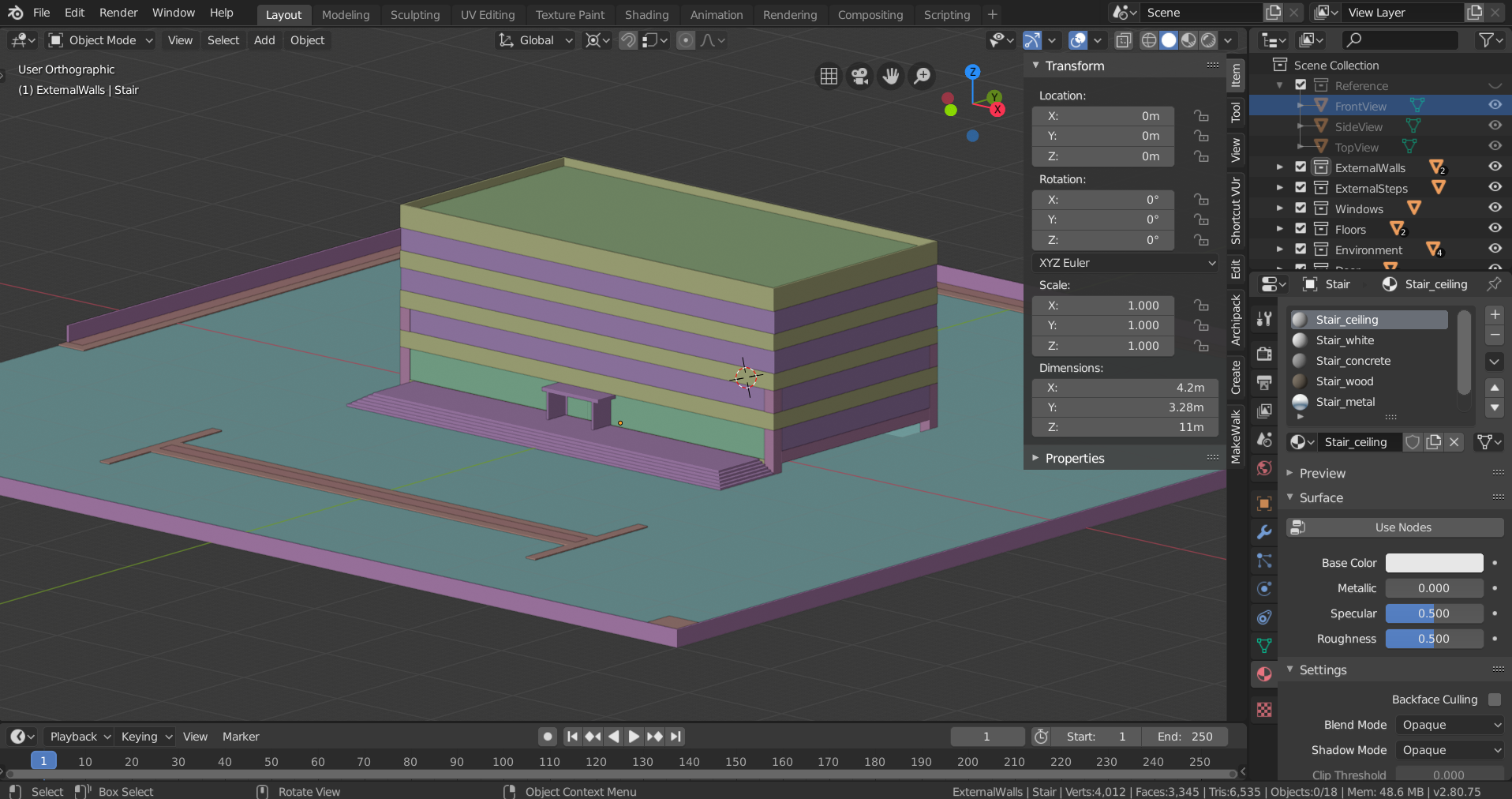The image size is (1512, 799).
Task: Hide the ExternalWalls collection
Action: coord(1495,167)
